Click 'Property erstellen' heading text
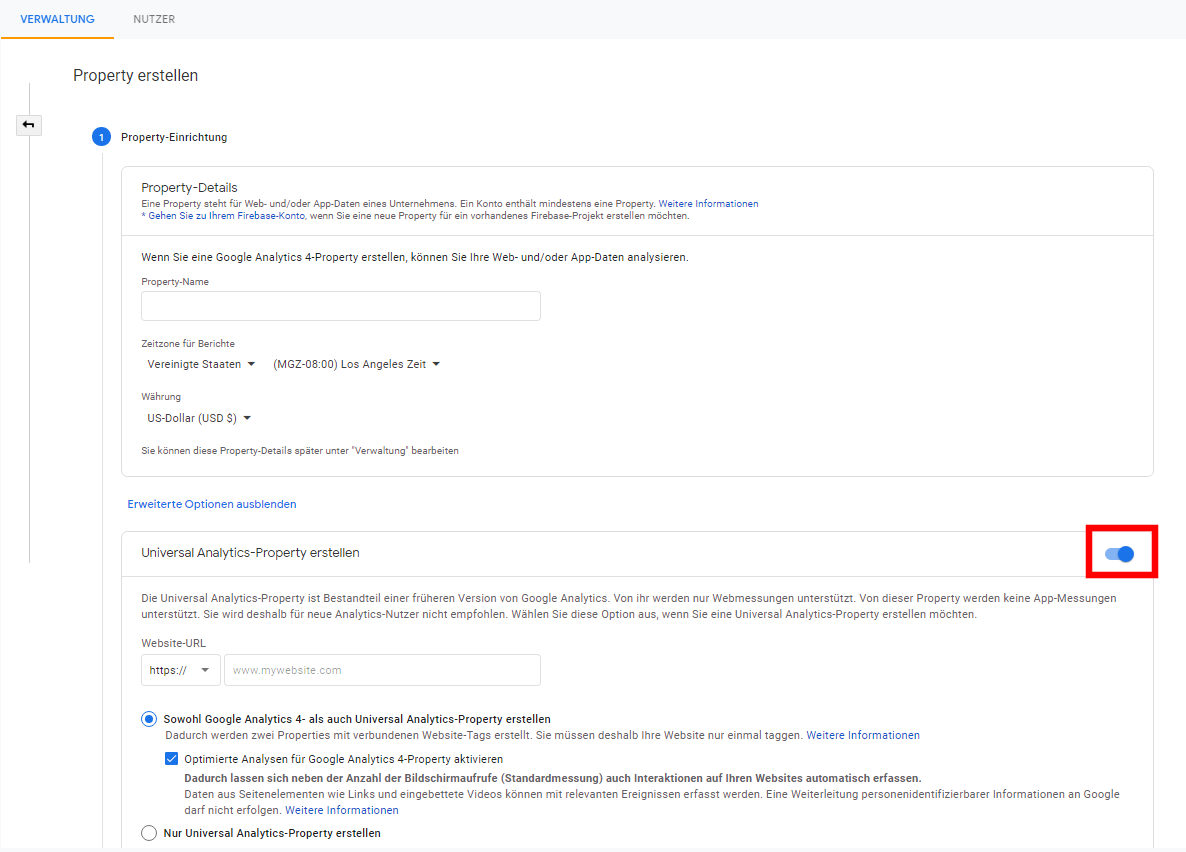 coord(135,76)
